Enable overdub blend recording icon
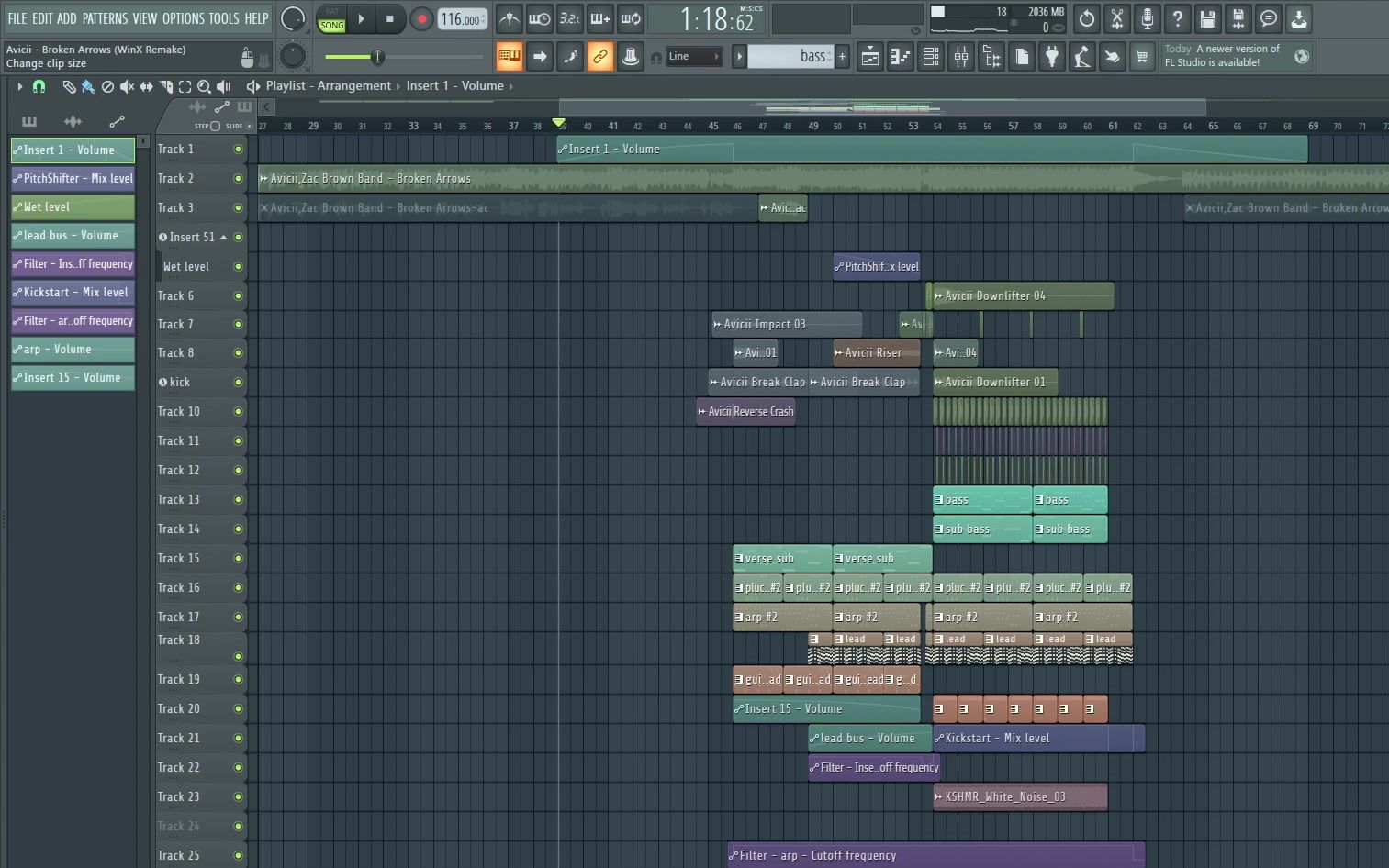Viewport: 1389px width, 868px height. (600, 18)
